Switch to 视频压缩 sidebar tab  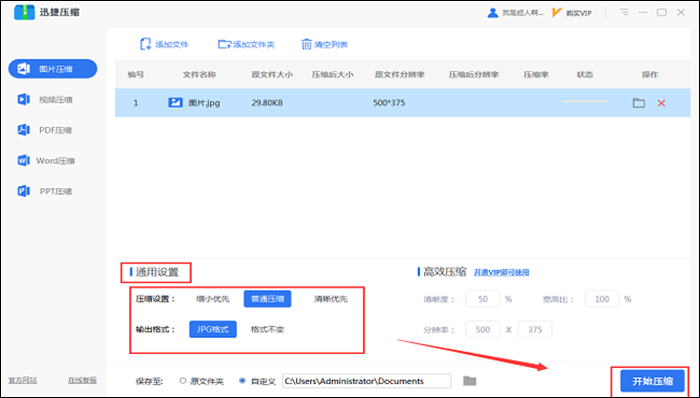pos(45,100)
